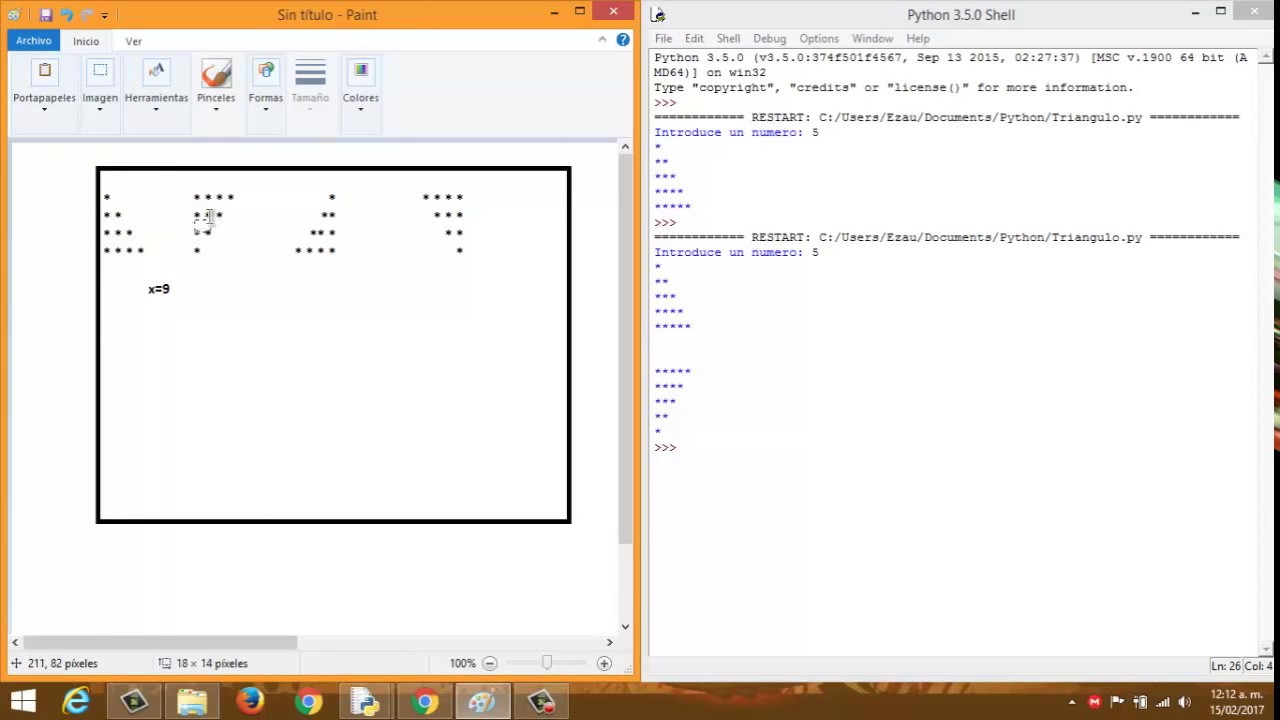Click the first 'Introduce un numero: 5' line
The image size is (1280, 720).
pyautogui.click(x=736, y=132)
